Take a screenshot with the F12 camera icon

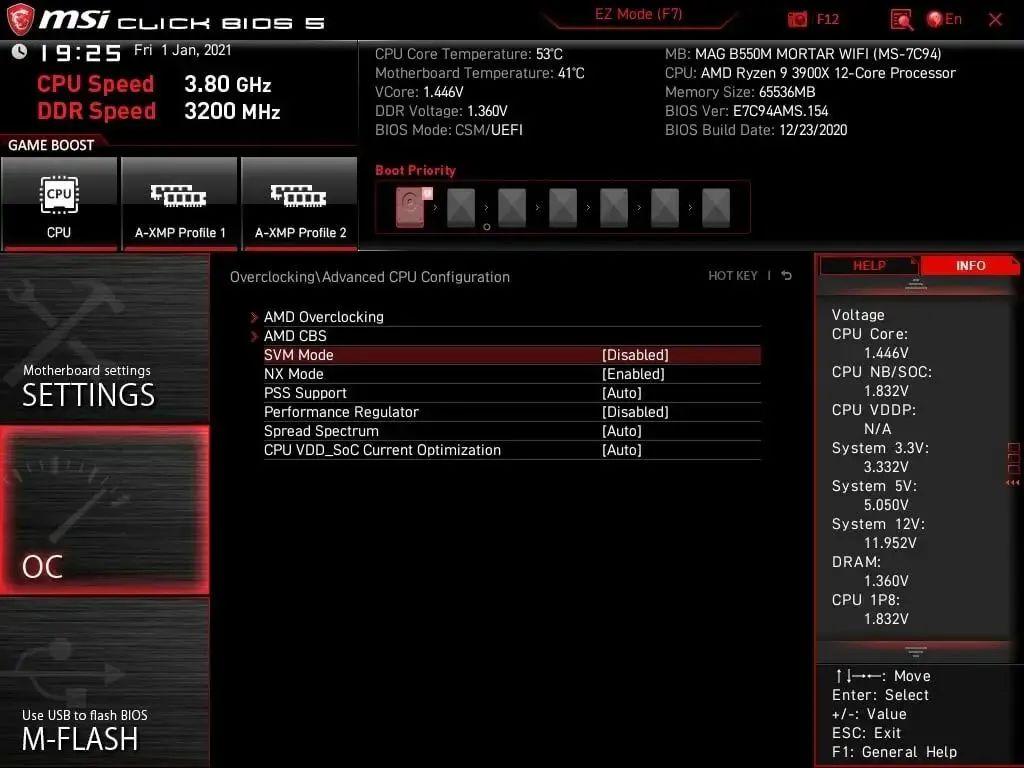coord(797,20)
